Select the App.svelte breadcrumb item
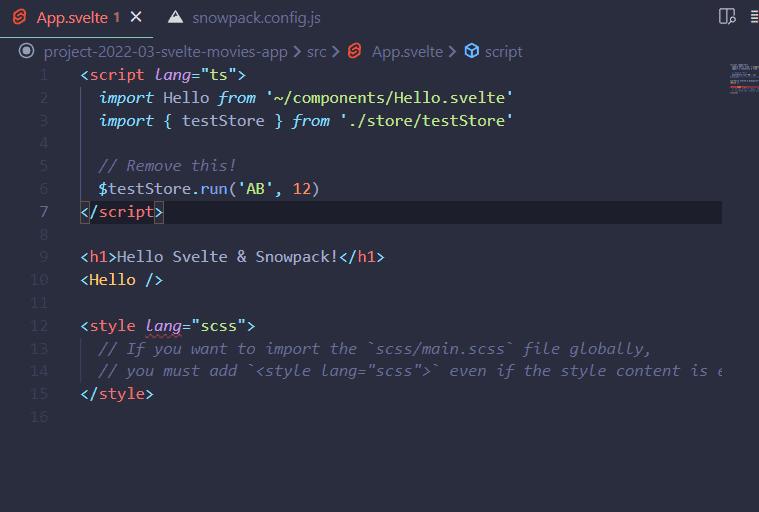 click(x=407, y=52)
